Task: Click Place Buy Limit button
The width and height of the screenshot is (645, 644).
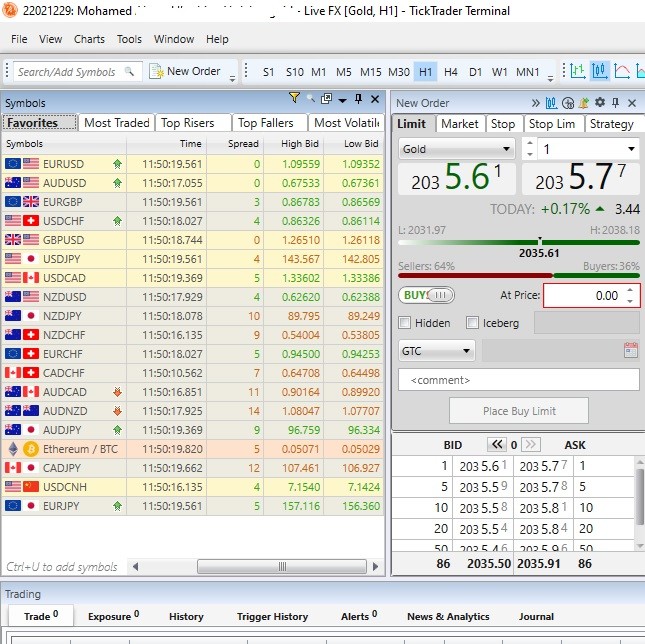Action: point(519,410)
